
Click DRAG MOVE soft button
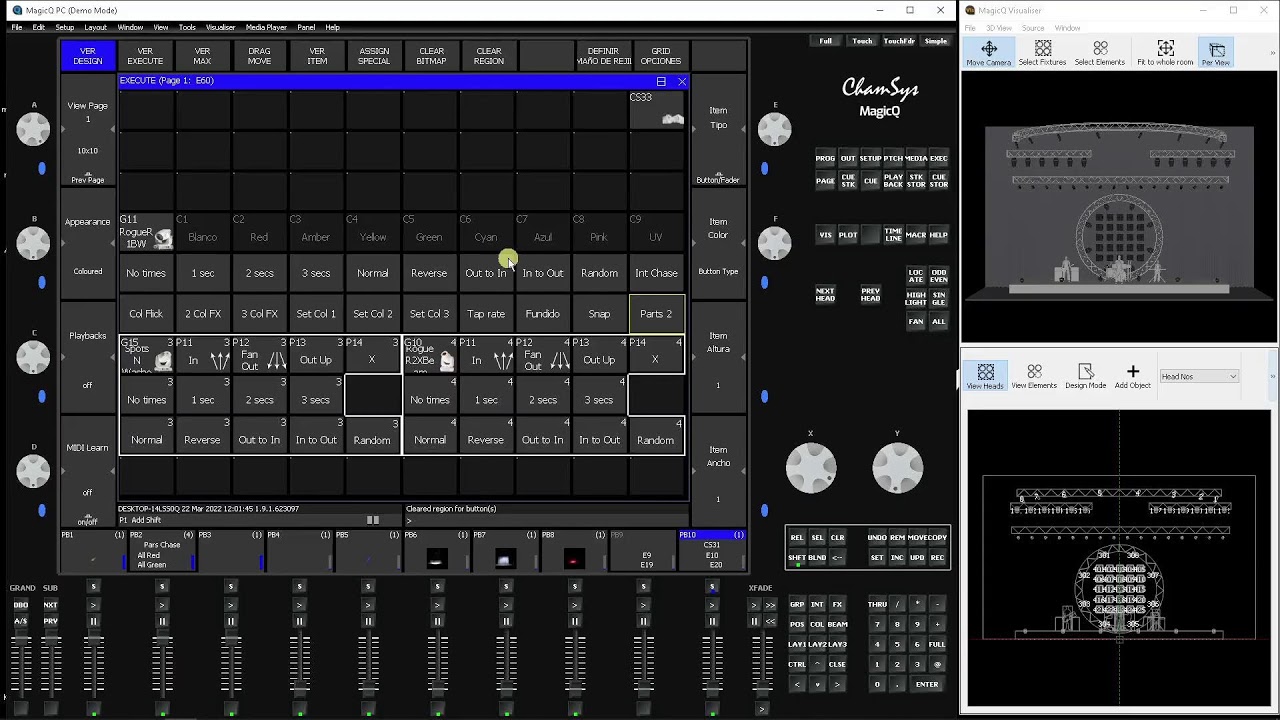tap(259, 56)
